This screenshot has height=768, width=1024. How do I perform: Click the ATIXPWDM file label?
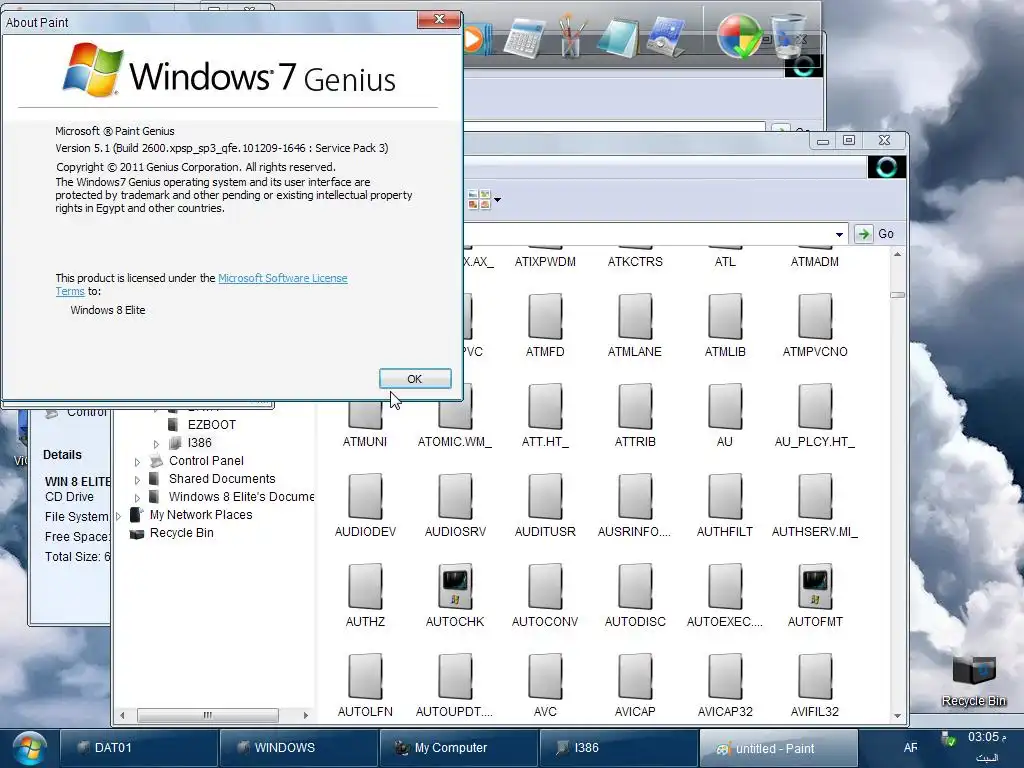[545, 262]
